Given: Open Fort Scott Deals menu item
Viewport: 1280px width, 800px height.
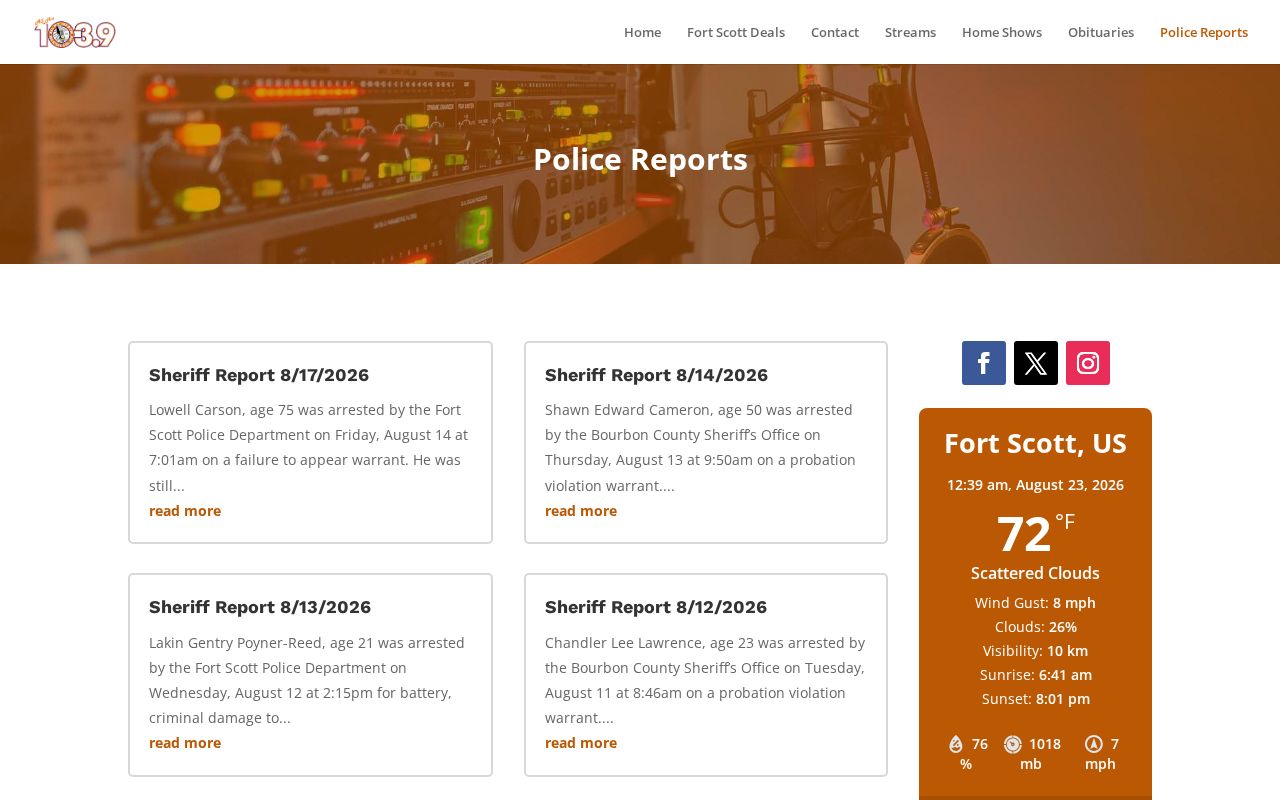Looking at the screenshot, I should point(736,32).
